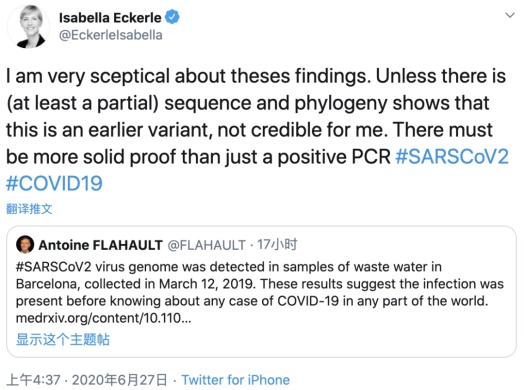
Task: Open the 17小时 timestamp of quoted tweet
Action: 277,245
